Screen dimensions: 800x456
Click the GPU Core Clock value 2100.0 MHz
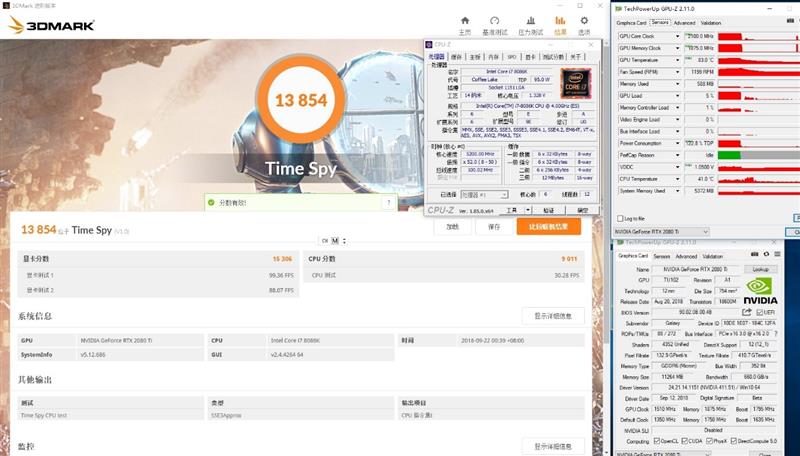pos(699,36)
